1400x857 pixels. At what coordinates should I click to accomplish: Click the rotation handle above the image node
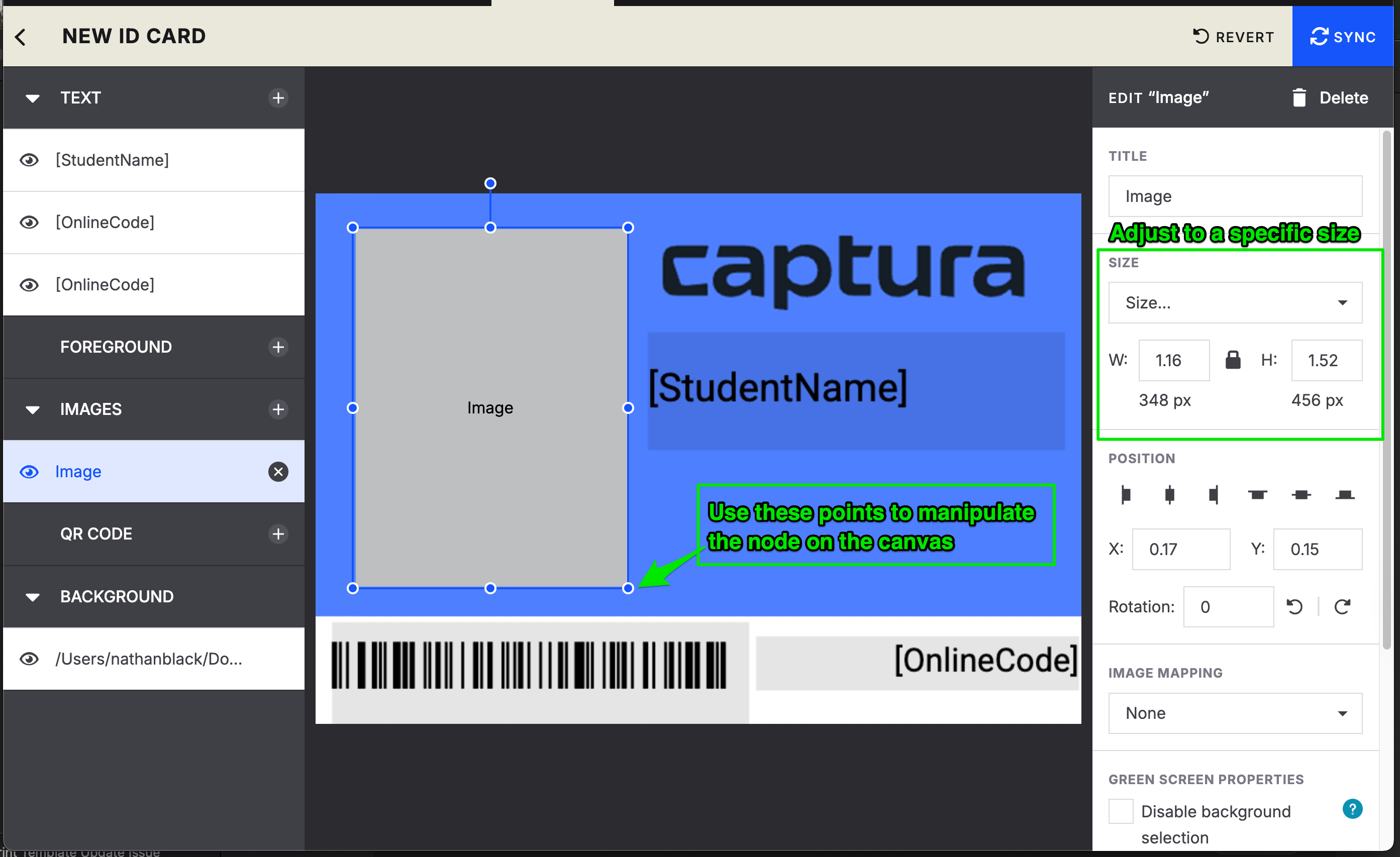(x=490, y=183)
